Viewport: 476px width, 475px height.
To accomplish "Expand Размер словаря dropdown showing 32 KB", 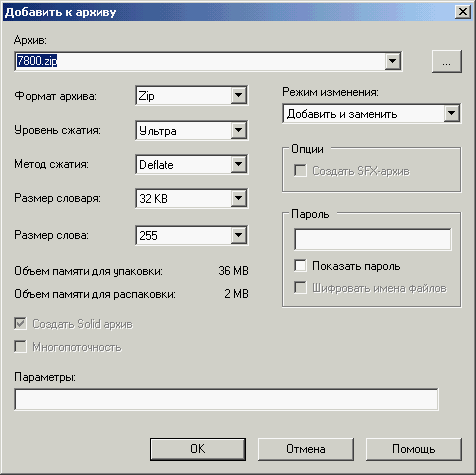I will pos(192,199).
